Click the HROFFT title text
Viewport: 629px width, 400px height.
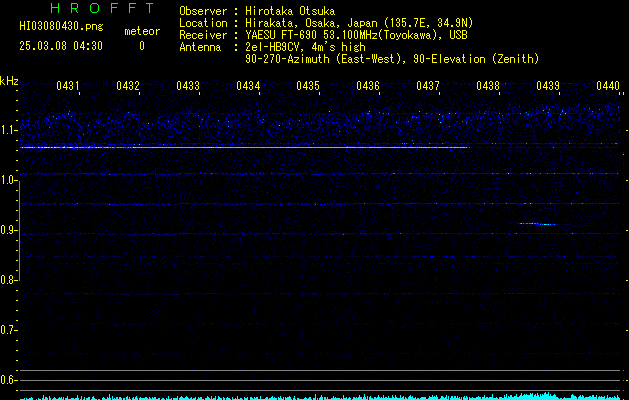[103, 8]
